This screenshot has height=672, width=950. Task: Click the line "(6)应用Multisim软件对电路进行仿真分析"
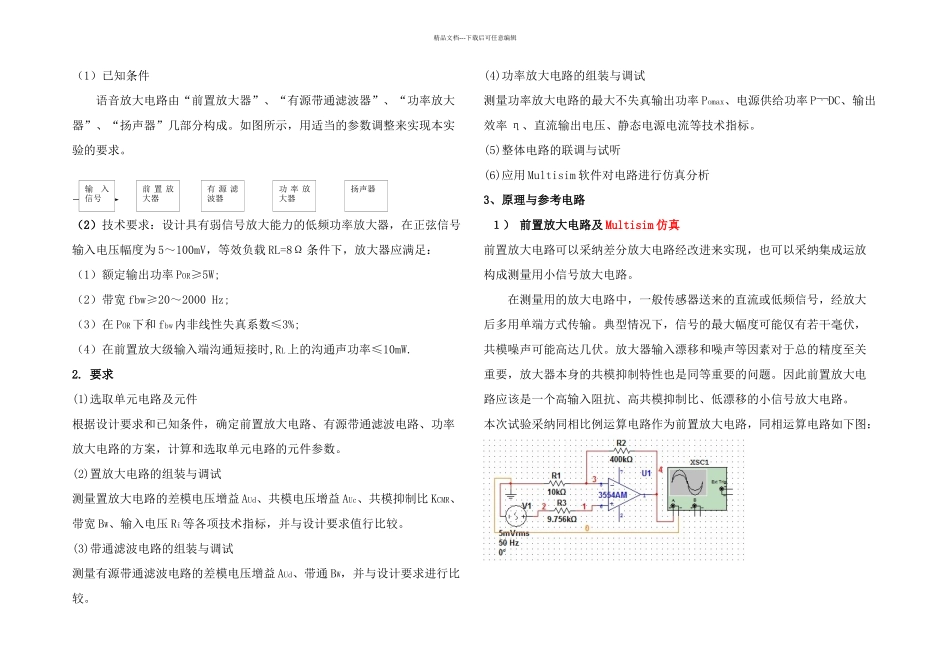pyautogui.click(x=597, y=175)
